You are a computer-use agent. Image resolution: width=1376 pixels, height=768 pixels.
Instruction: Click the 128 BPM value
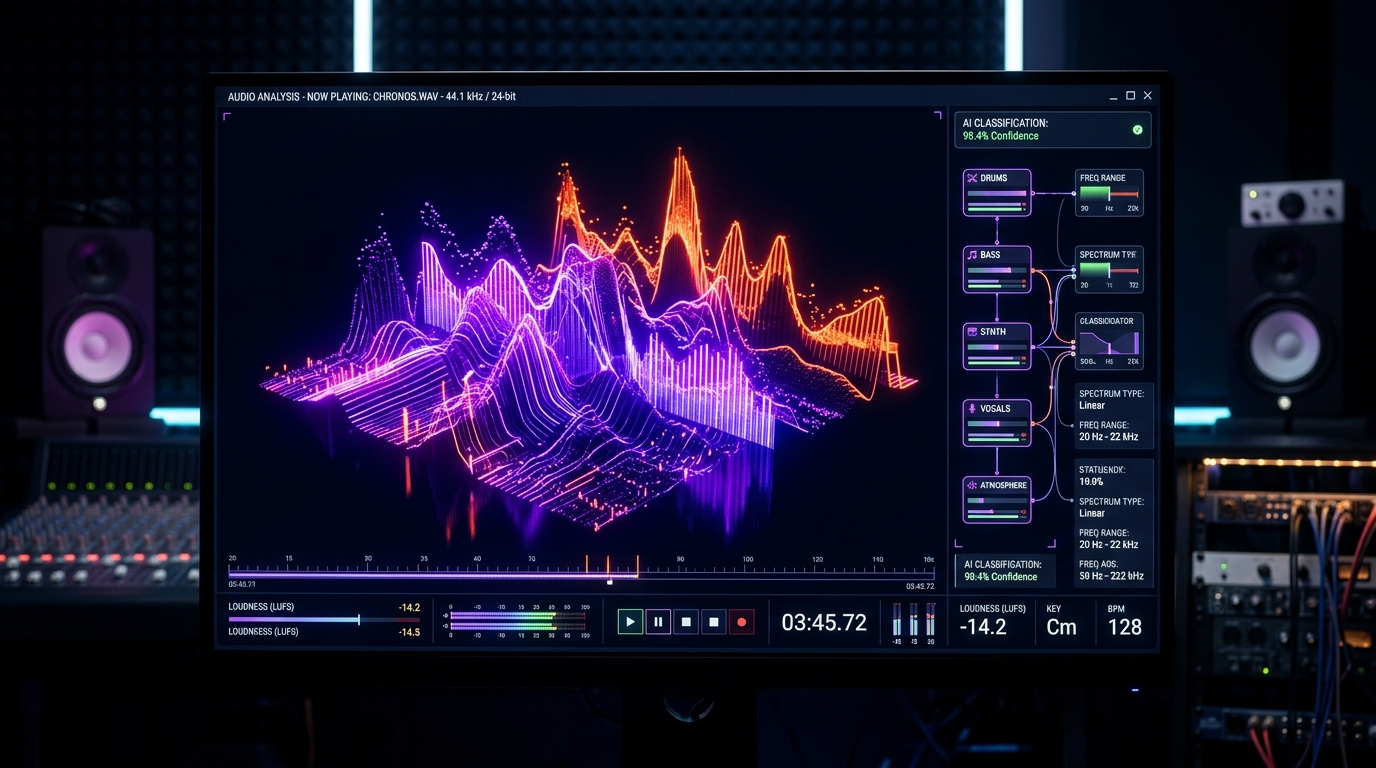1125,627
